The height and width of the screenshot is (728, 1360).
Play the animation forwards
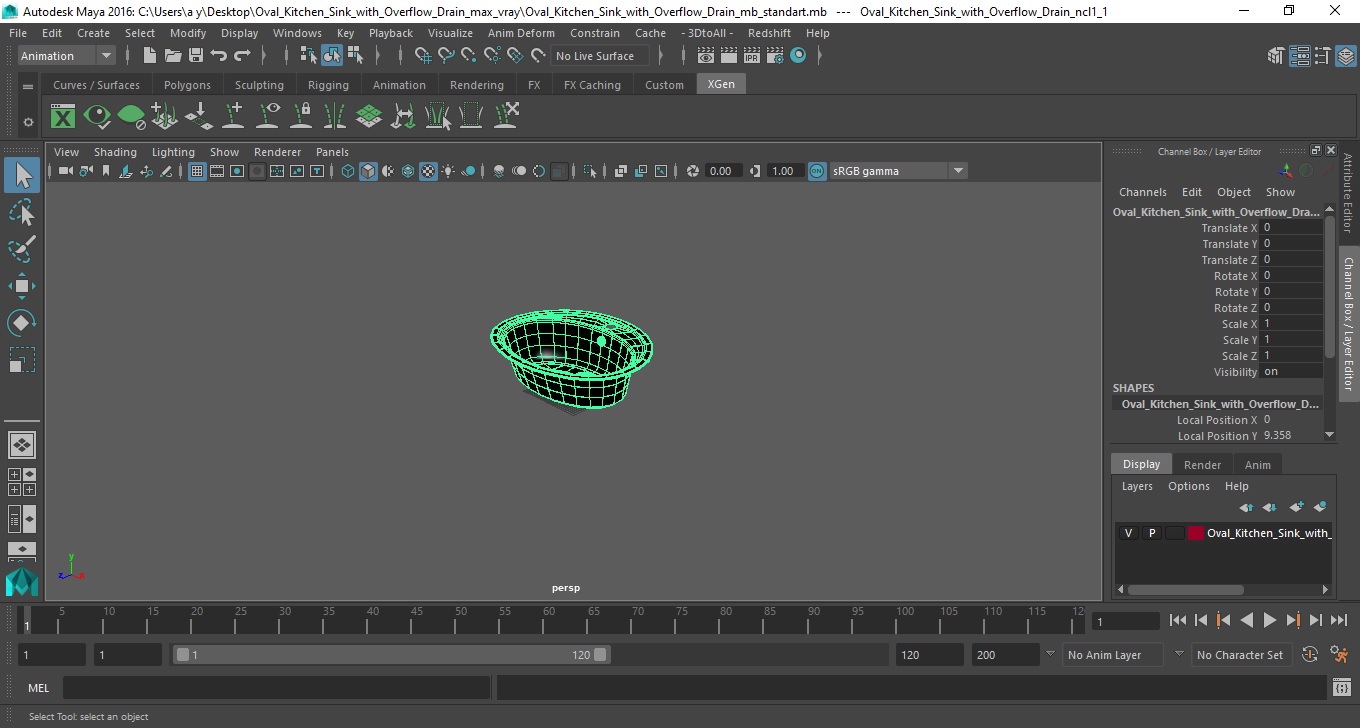point(1269,621)
